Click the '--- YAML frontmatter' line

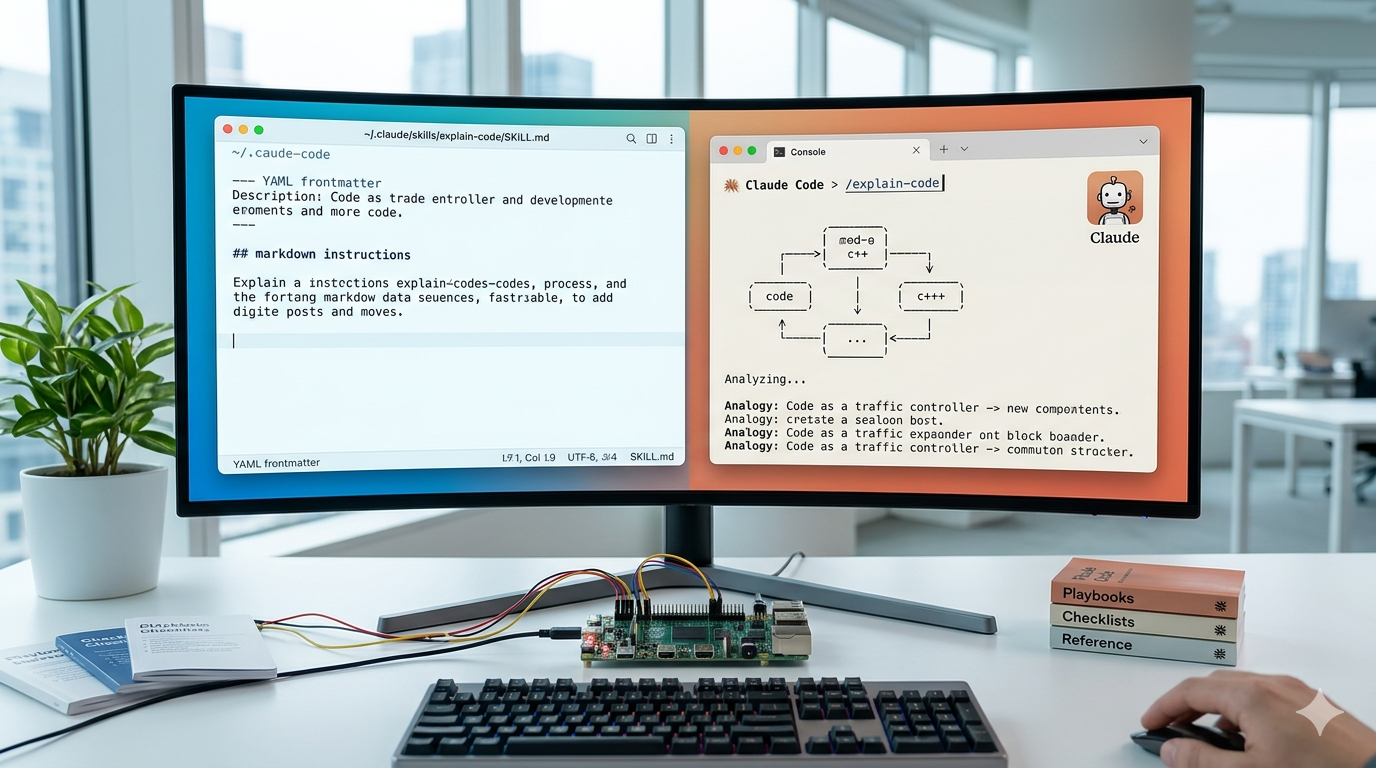(306, 183)
